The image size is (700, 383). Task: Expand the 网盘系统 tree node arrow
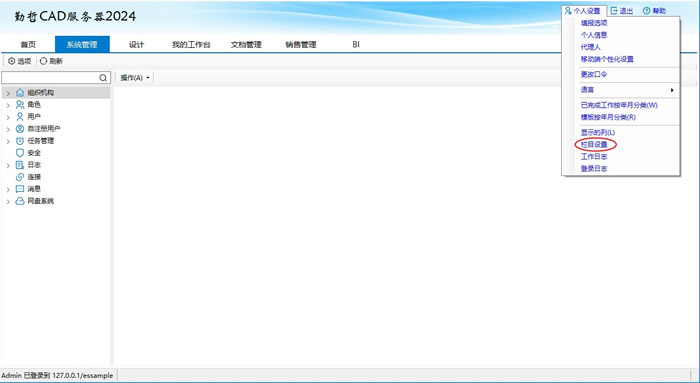(8, 201)
